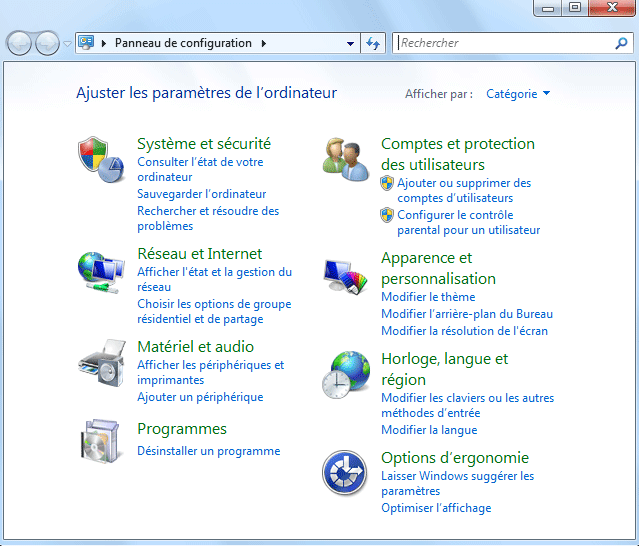Open Matériel et audio category
This screenshot has width=639, height=546.
tap(195, 347)
